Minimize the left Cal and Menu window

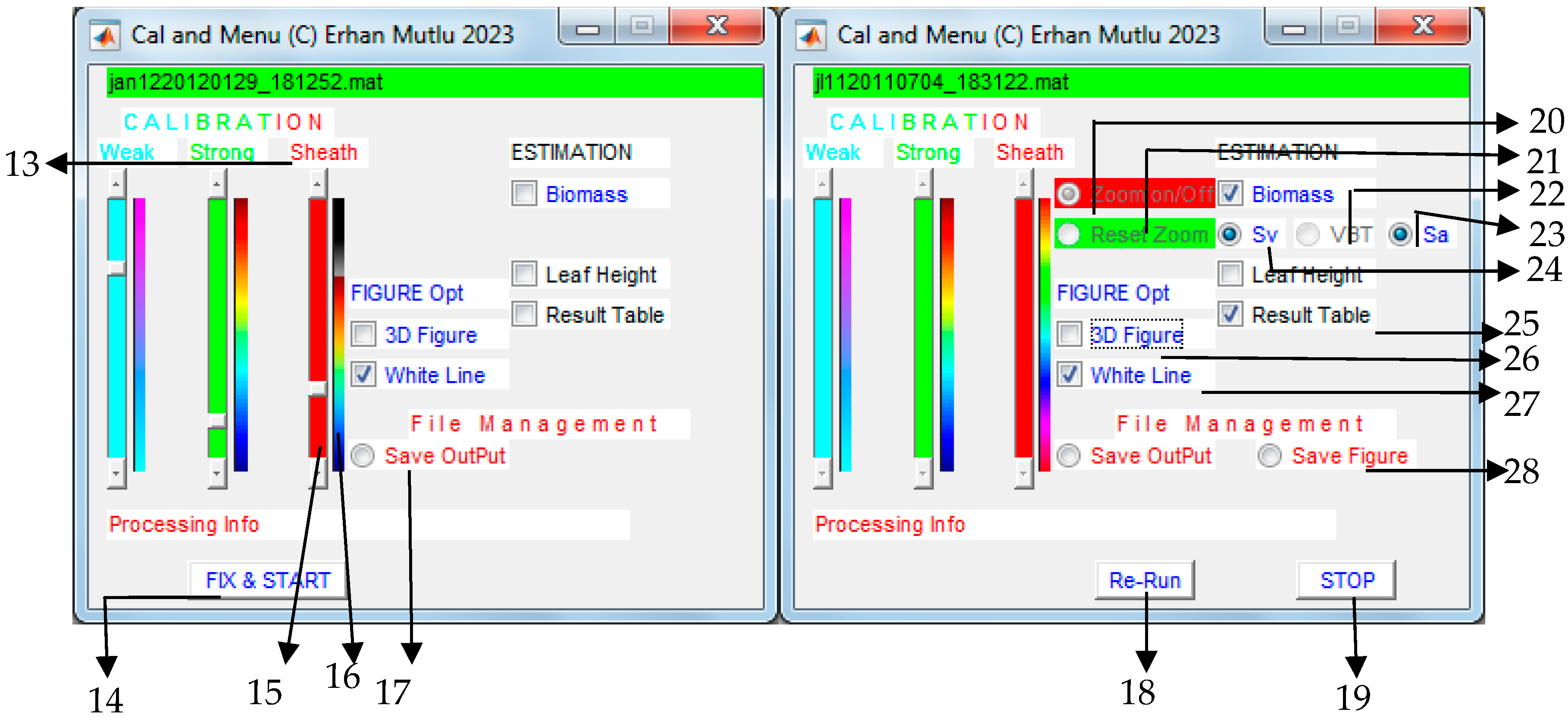587,28
